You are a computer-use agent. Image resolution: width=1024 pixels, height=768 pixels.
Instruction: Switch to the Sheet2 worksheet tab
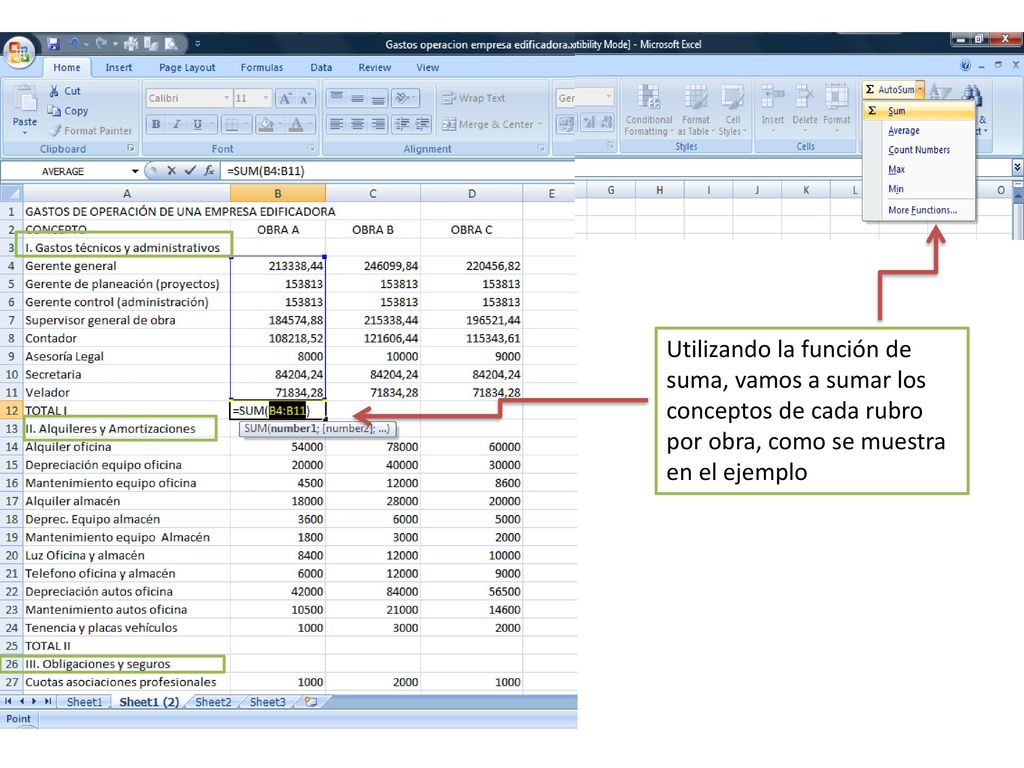[x=213, y=702]
